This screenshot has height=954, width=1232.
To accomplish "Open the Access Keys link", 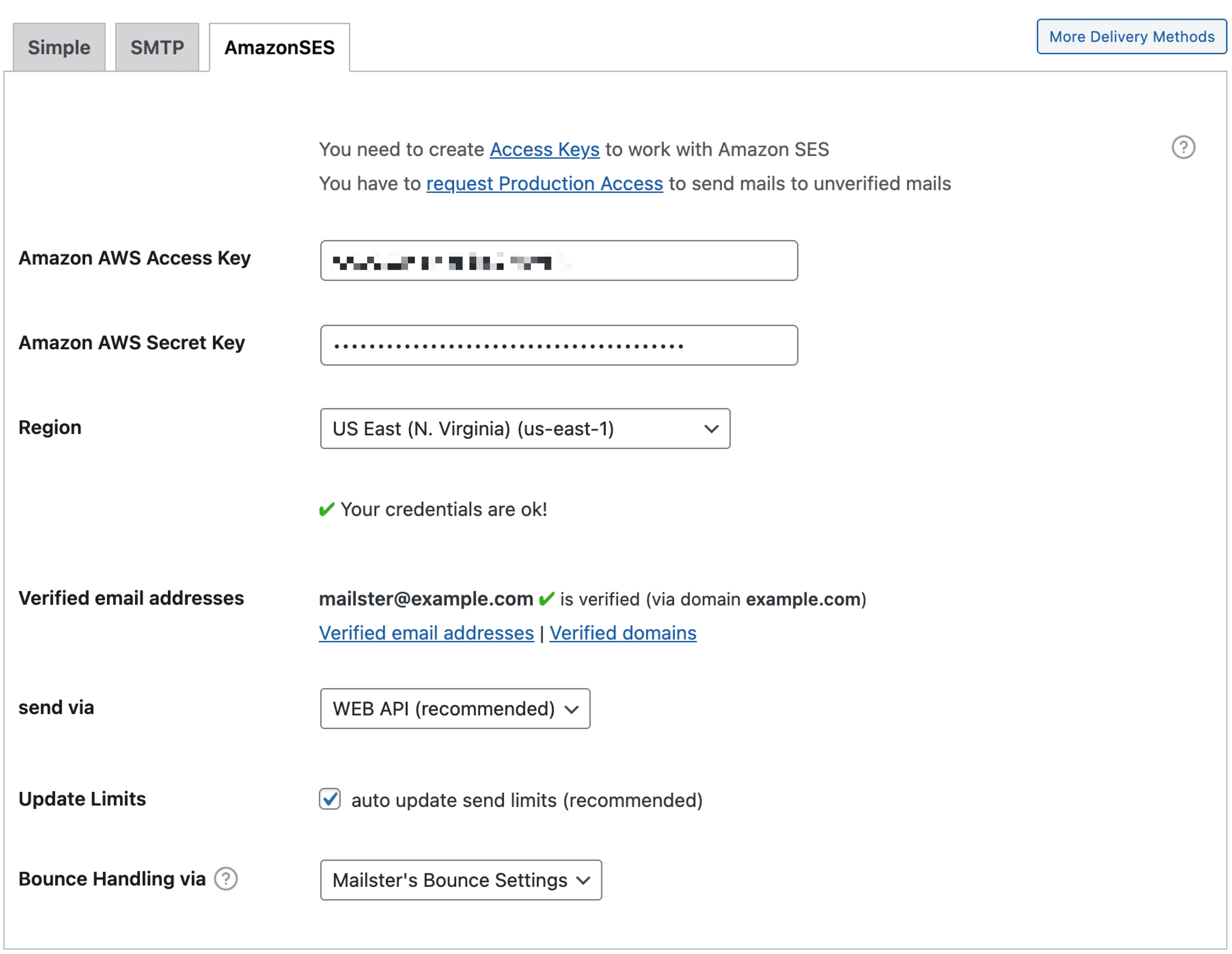I will pyautogui.click(x=544, y=149).
